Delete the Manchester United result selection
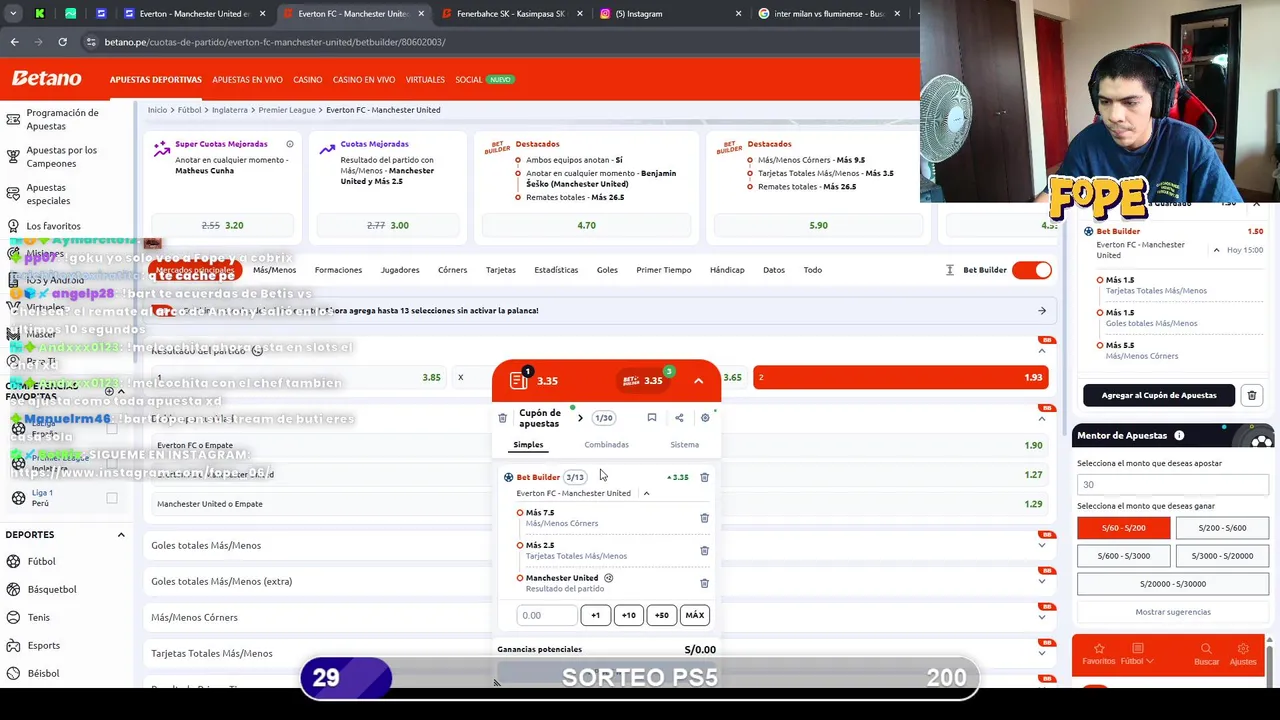Viewport: 1280px width, 720px height. pyautogui.click(x=704, y=582)
